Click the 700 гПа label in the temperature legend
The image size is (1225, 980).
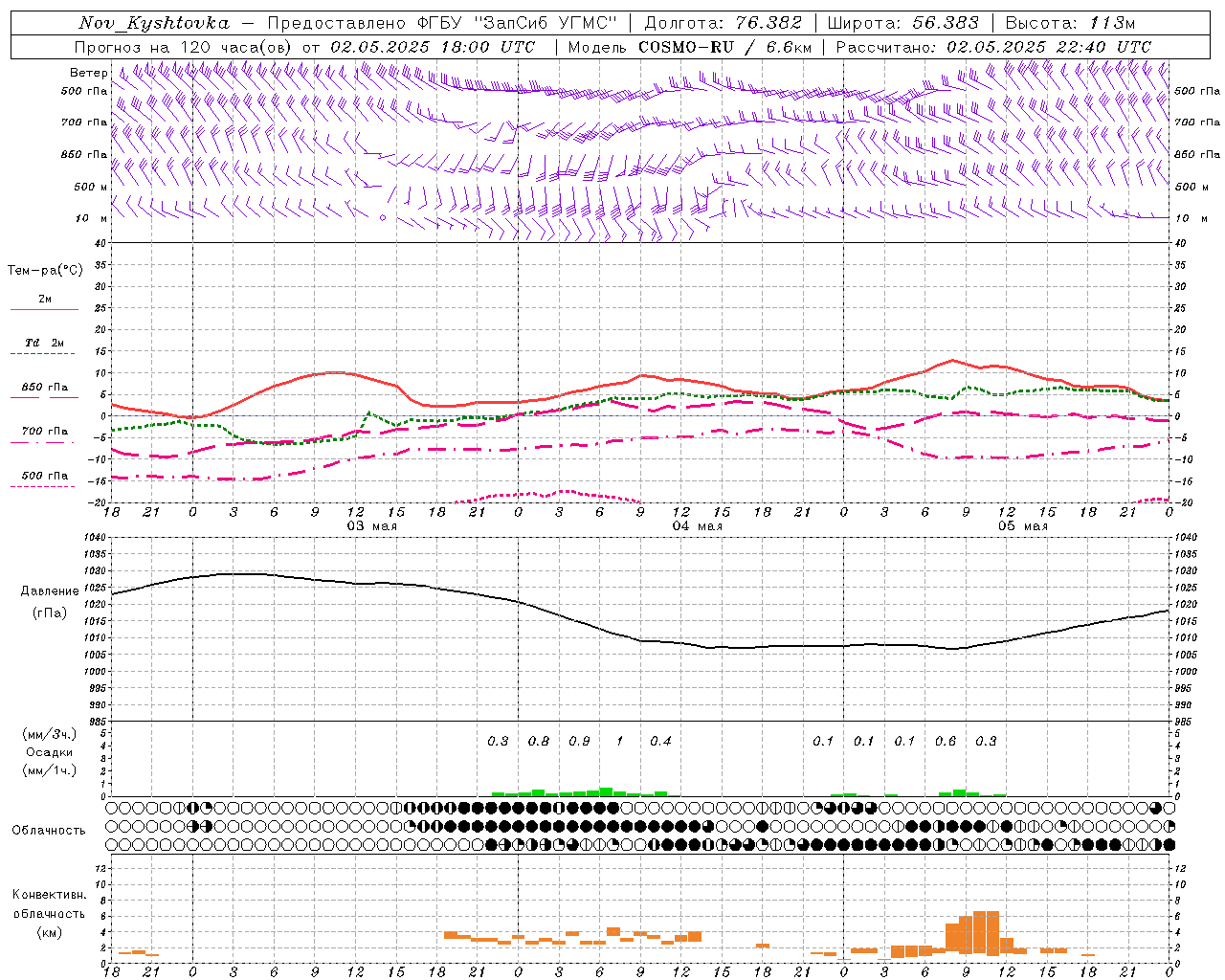(x=45, y=432)
